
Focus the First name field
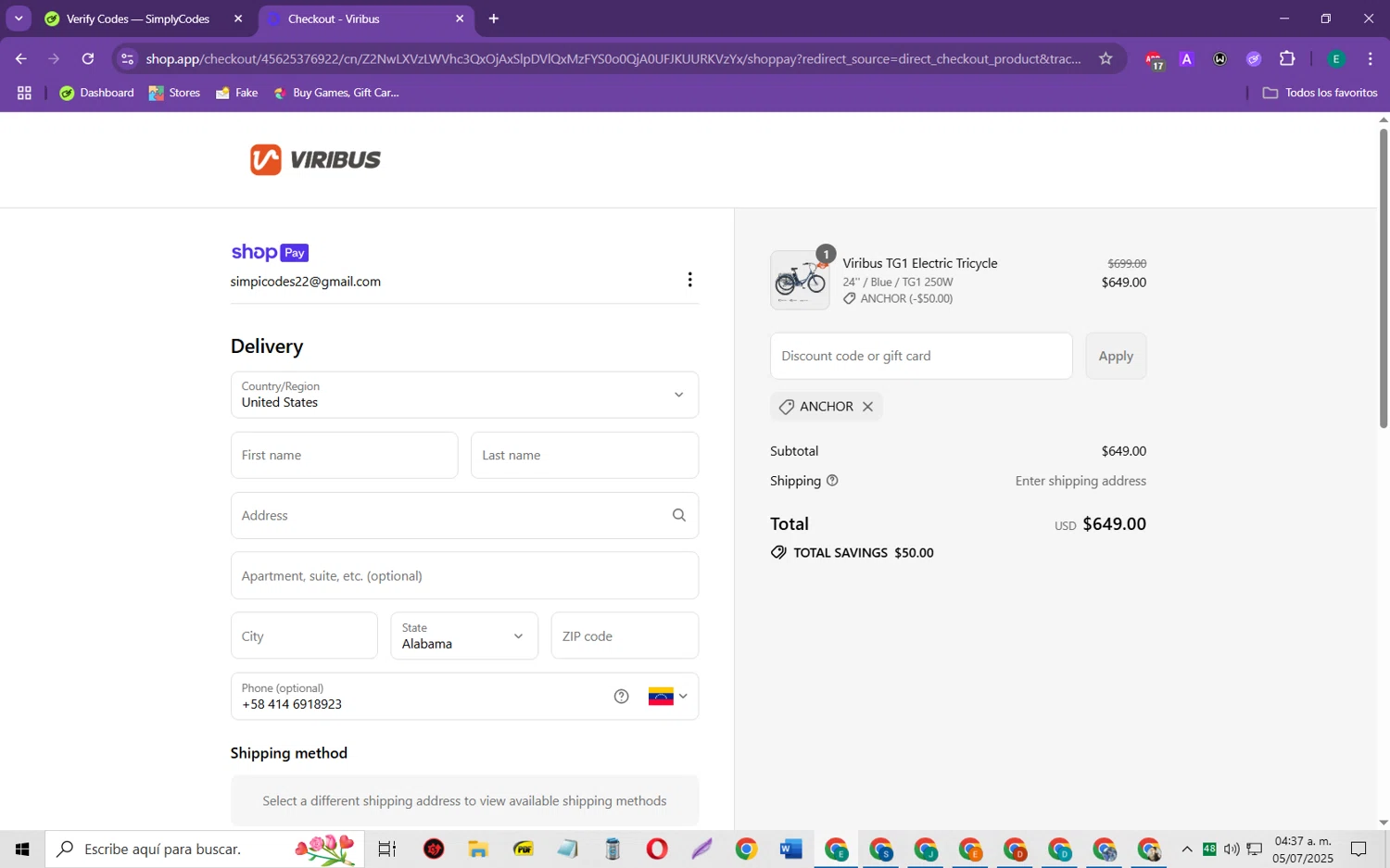344,455
